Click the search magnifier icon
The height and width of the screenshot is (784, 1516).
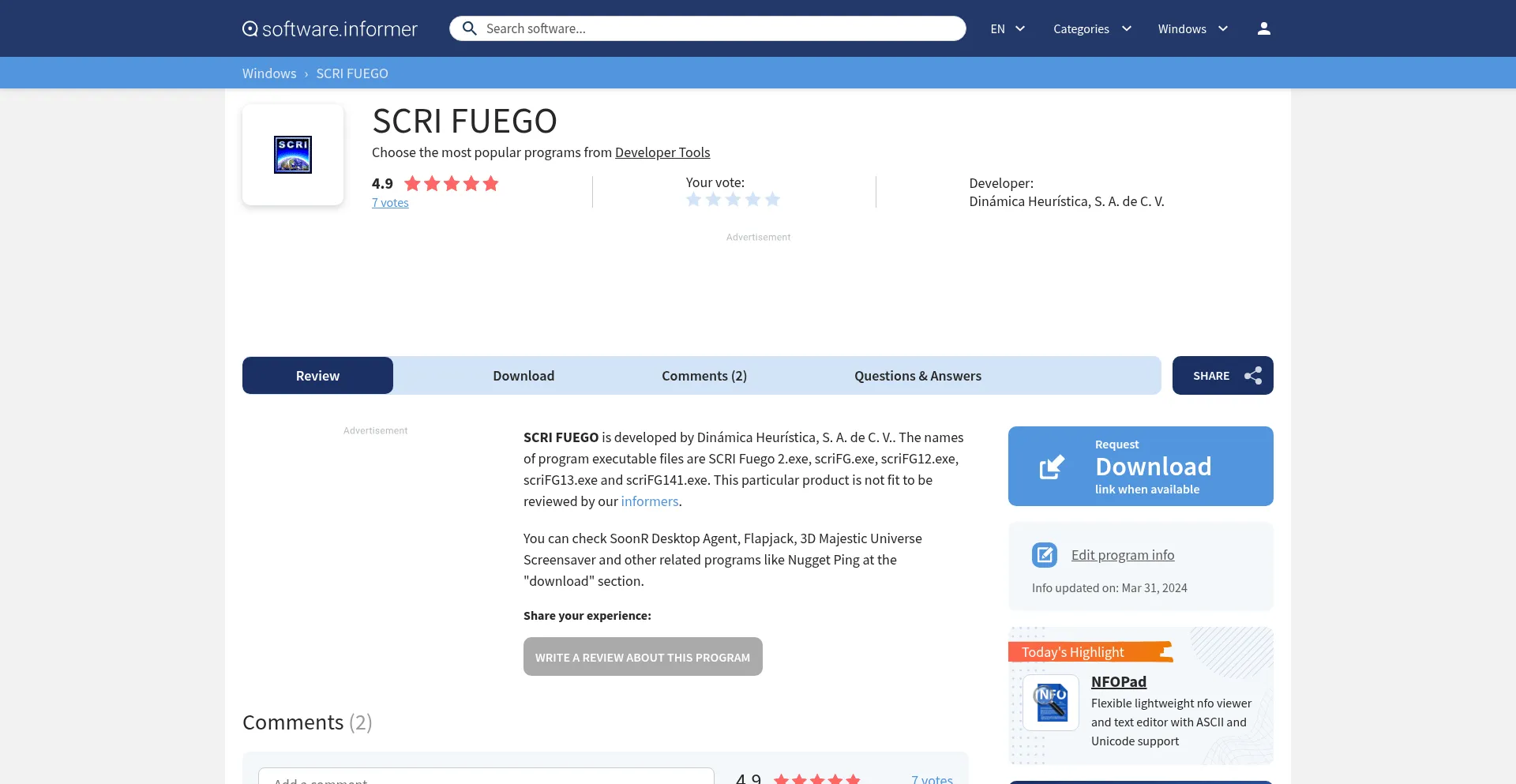[x=469, y=28]
